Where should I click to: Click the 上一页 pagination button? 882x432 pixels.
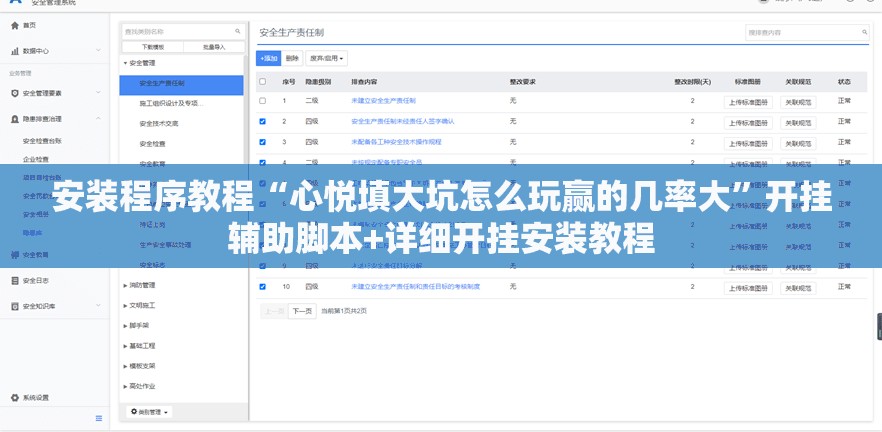click(274, 311)
